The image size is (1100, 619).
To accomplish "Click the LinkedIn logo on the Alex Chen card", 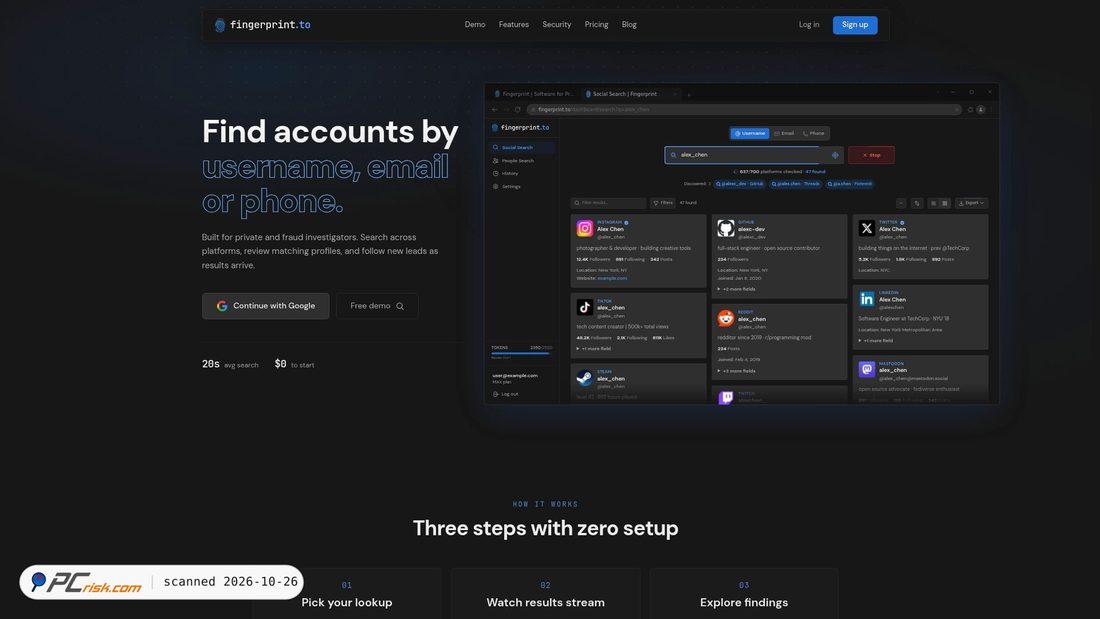I will 866,299.
